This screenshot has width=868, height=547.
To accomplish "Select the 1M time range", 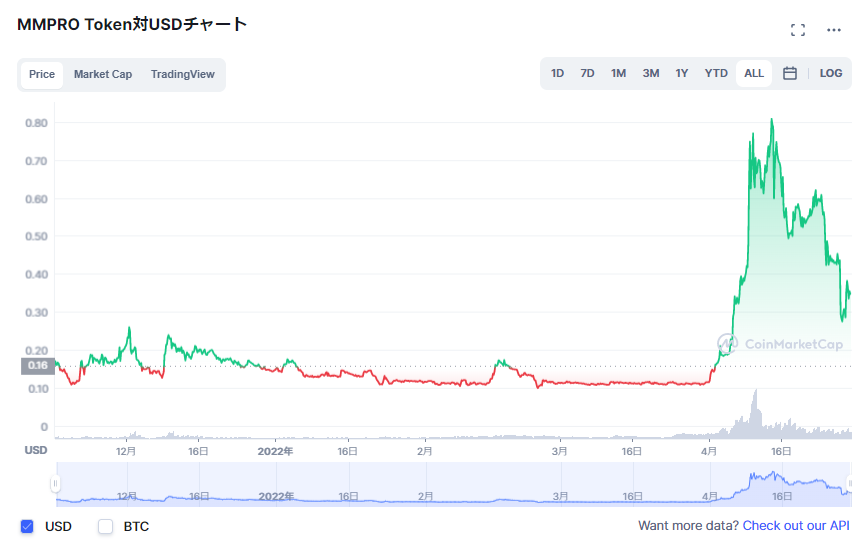I will [618, 73].
